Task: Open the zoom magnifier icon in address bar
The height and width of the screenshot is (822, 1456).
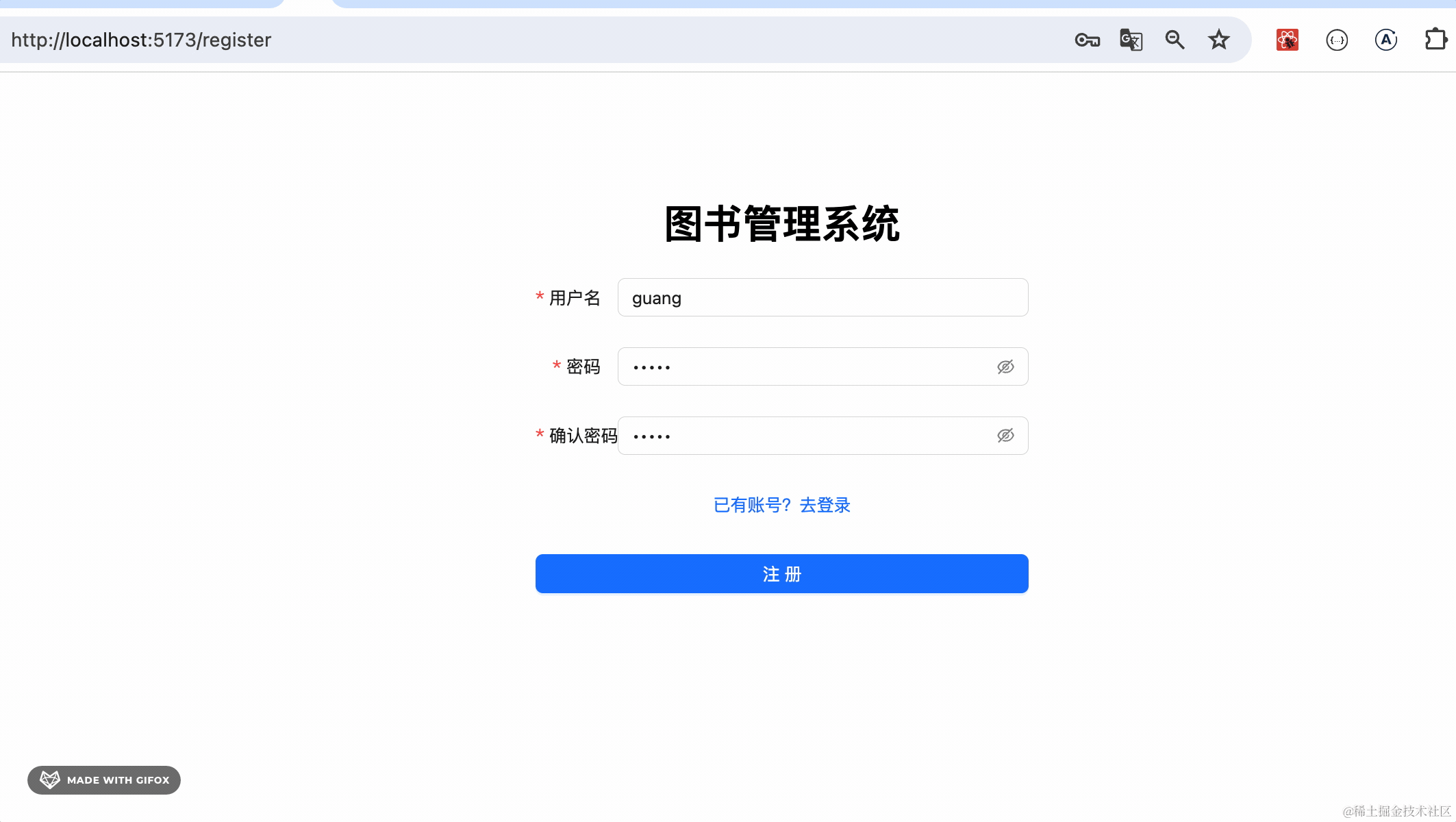Action: (x=1175, y=40)
